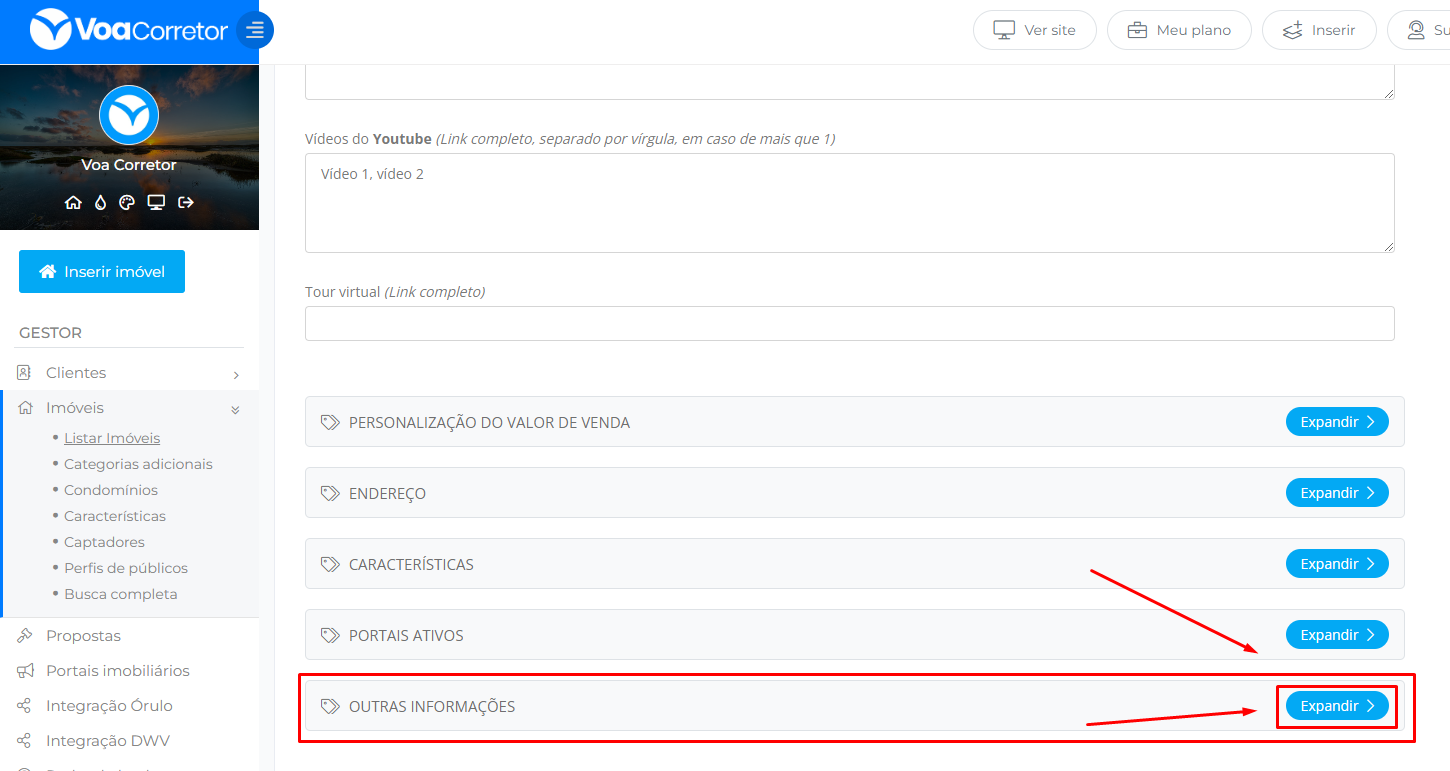This screenshot has height=771, width=1450.
Task: Click the Imóveis house icon in sidebar
Action: pos(25,408)
